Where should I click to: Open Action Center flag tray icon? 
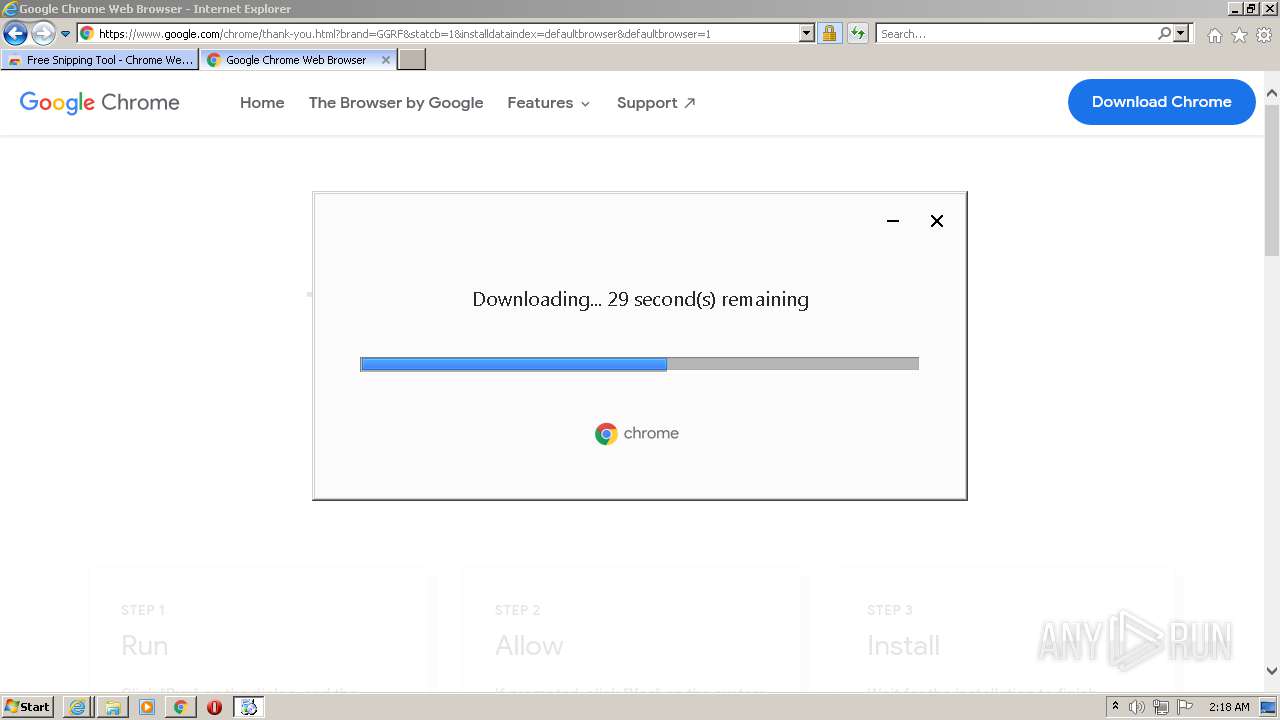[x=1185, y=707]
